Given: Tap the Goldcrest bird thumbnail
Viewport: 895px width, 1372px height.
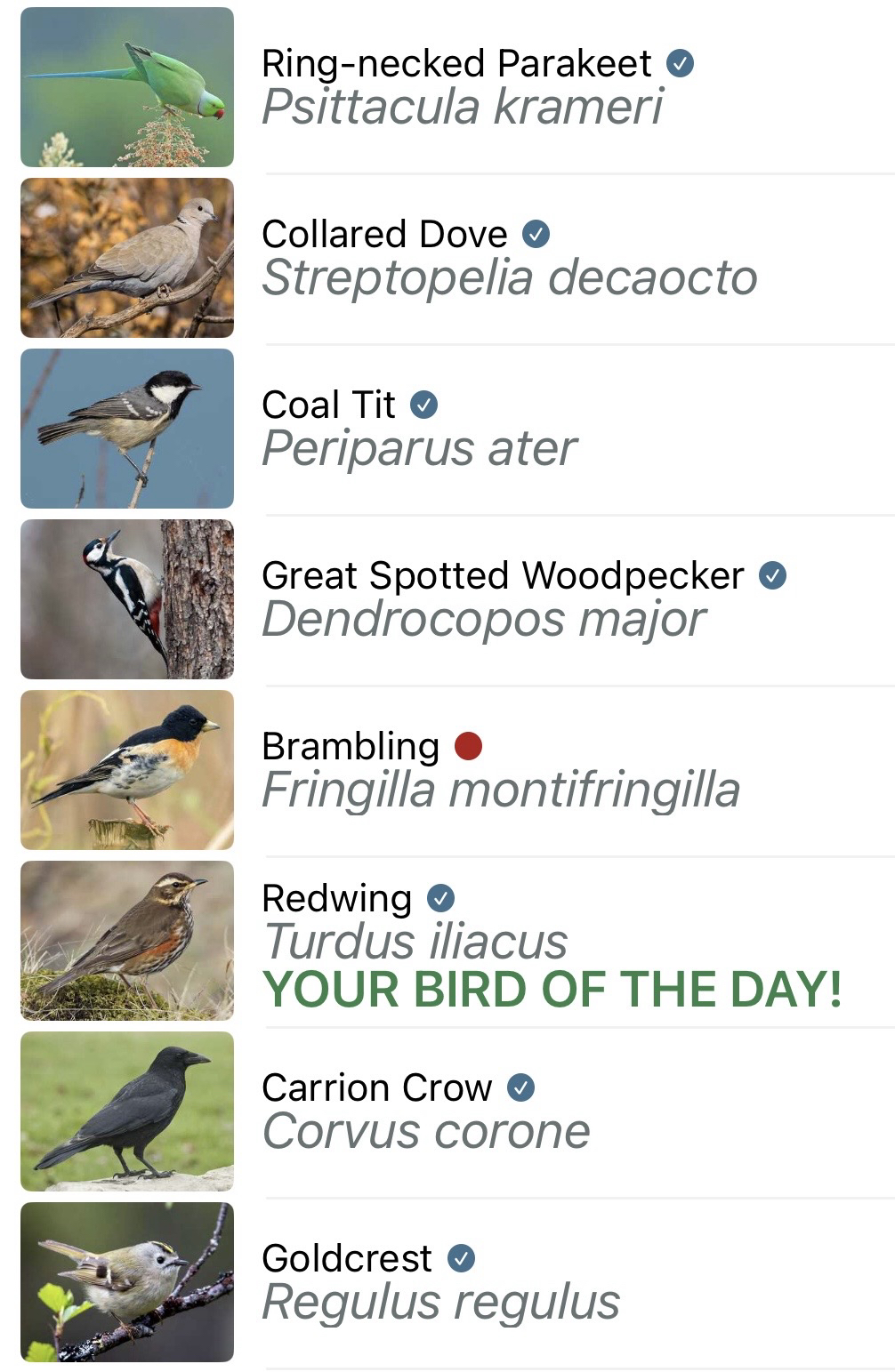Looking at the screenshot, I should click(127, 1282).
